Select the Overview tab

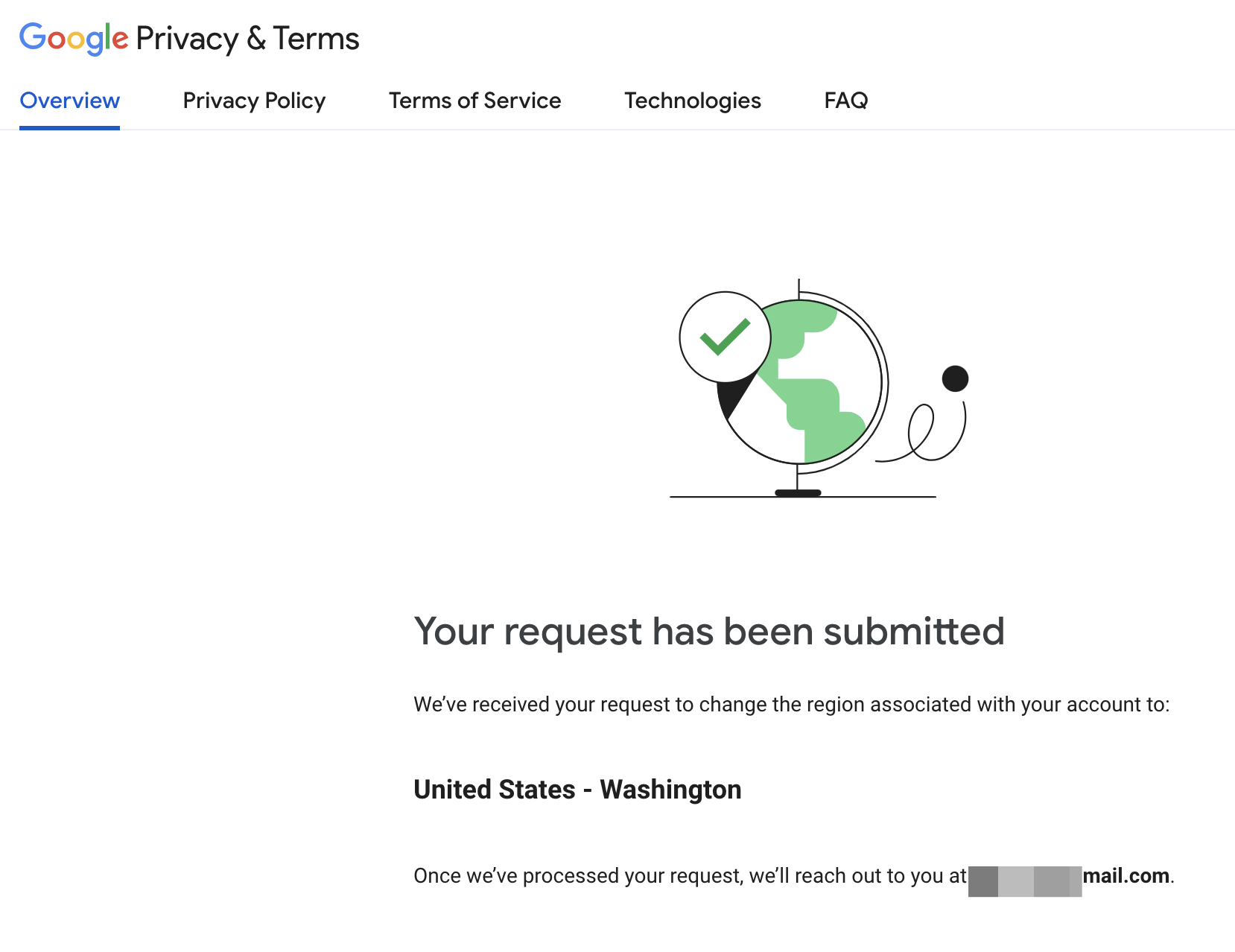(x=69, y=101)
